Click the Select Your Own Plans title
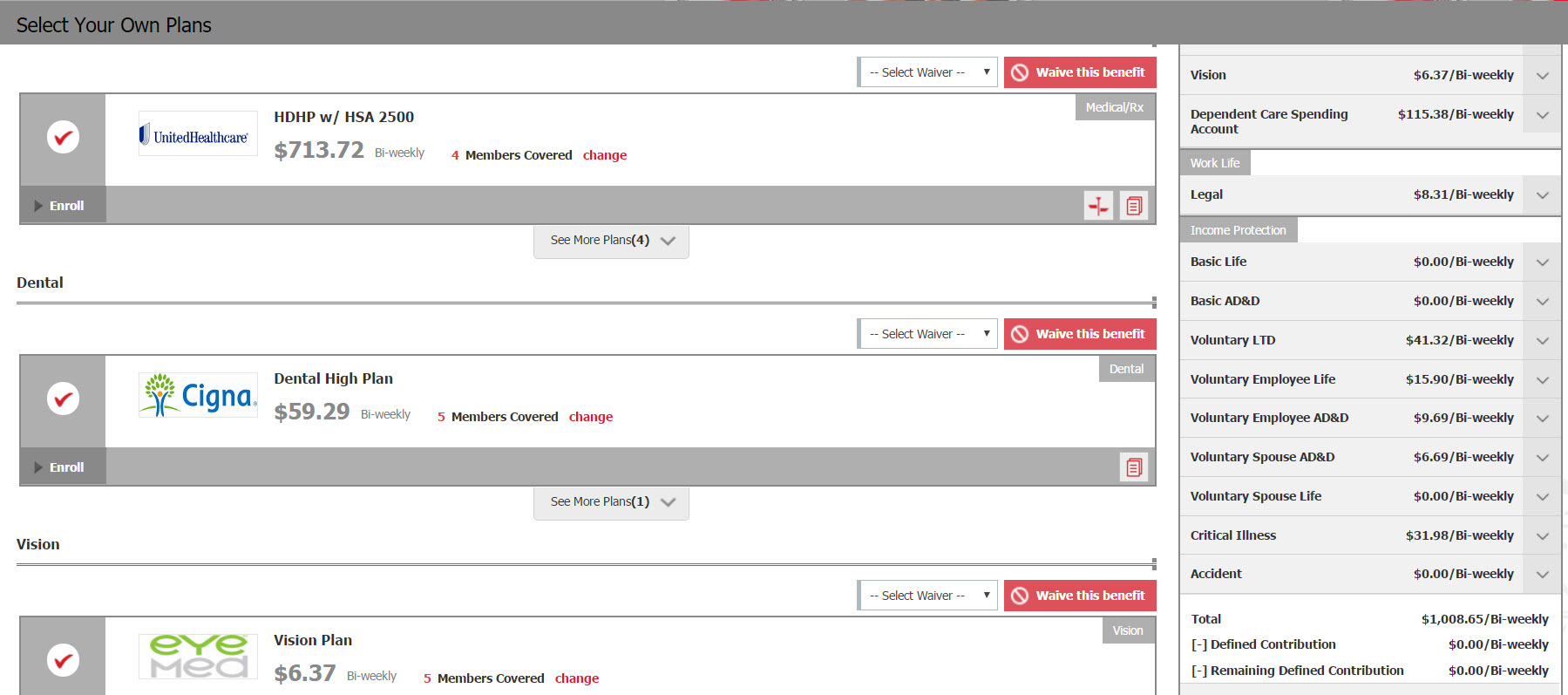 [x=114, y=25]
